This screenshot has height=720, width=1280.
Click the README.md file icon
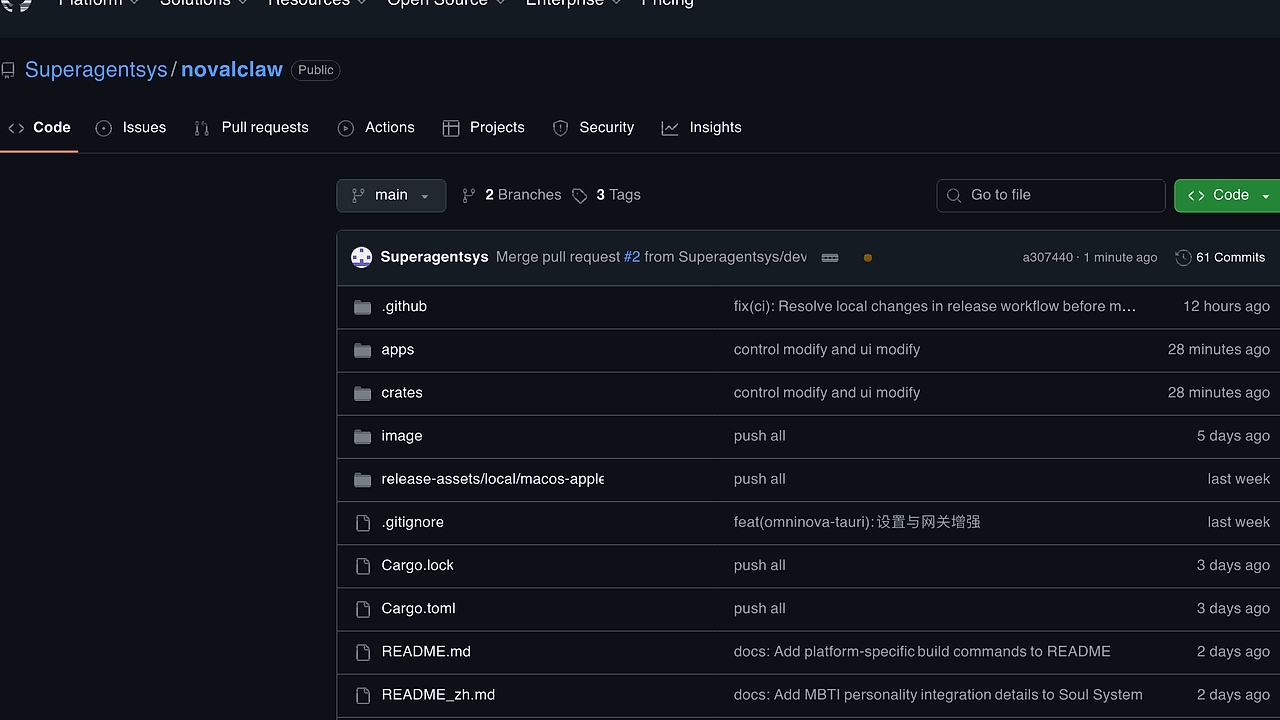[x=363, y=651]
